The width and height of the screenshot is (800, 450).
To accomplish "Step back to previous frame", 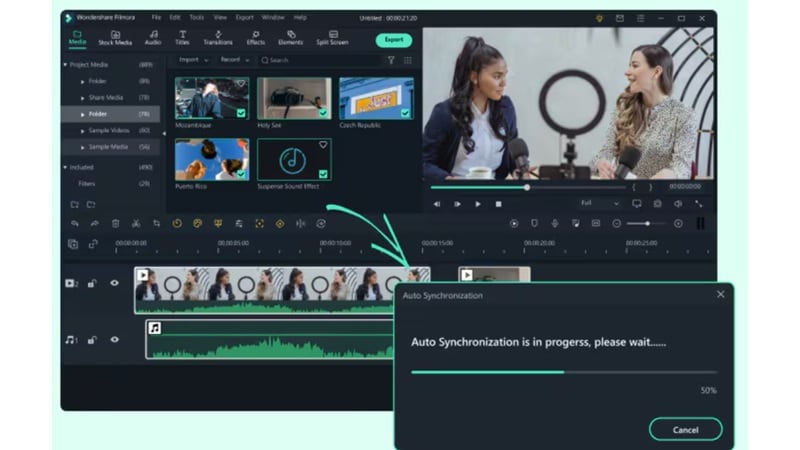I will click(437, 204).
